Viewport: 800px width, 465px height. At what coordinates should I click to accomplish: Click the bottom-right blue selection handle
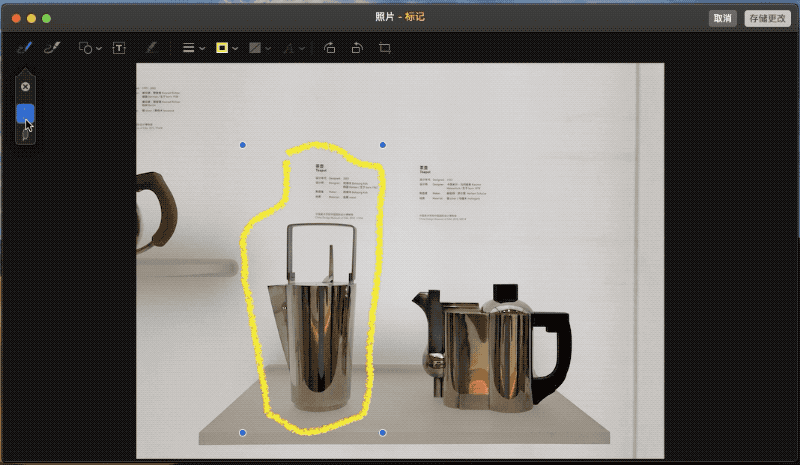(382, 433)
